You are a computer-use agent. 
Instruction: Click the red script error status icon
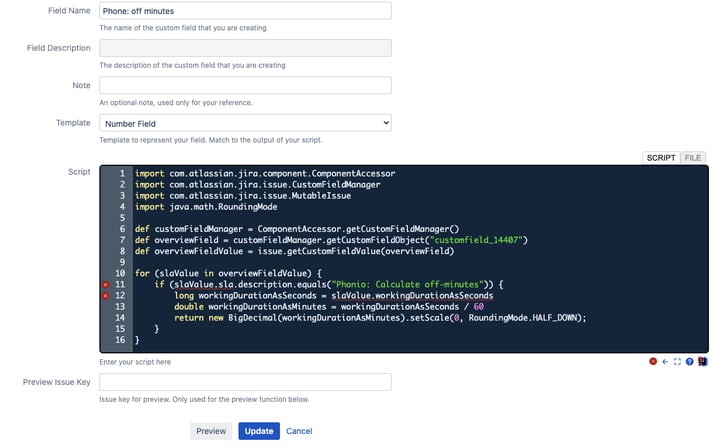[653, 361]
